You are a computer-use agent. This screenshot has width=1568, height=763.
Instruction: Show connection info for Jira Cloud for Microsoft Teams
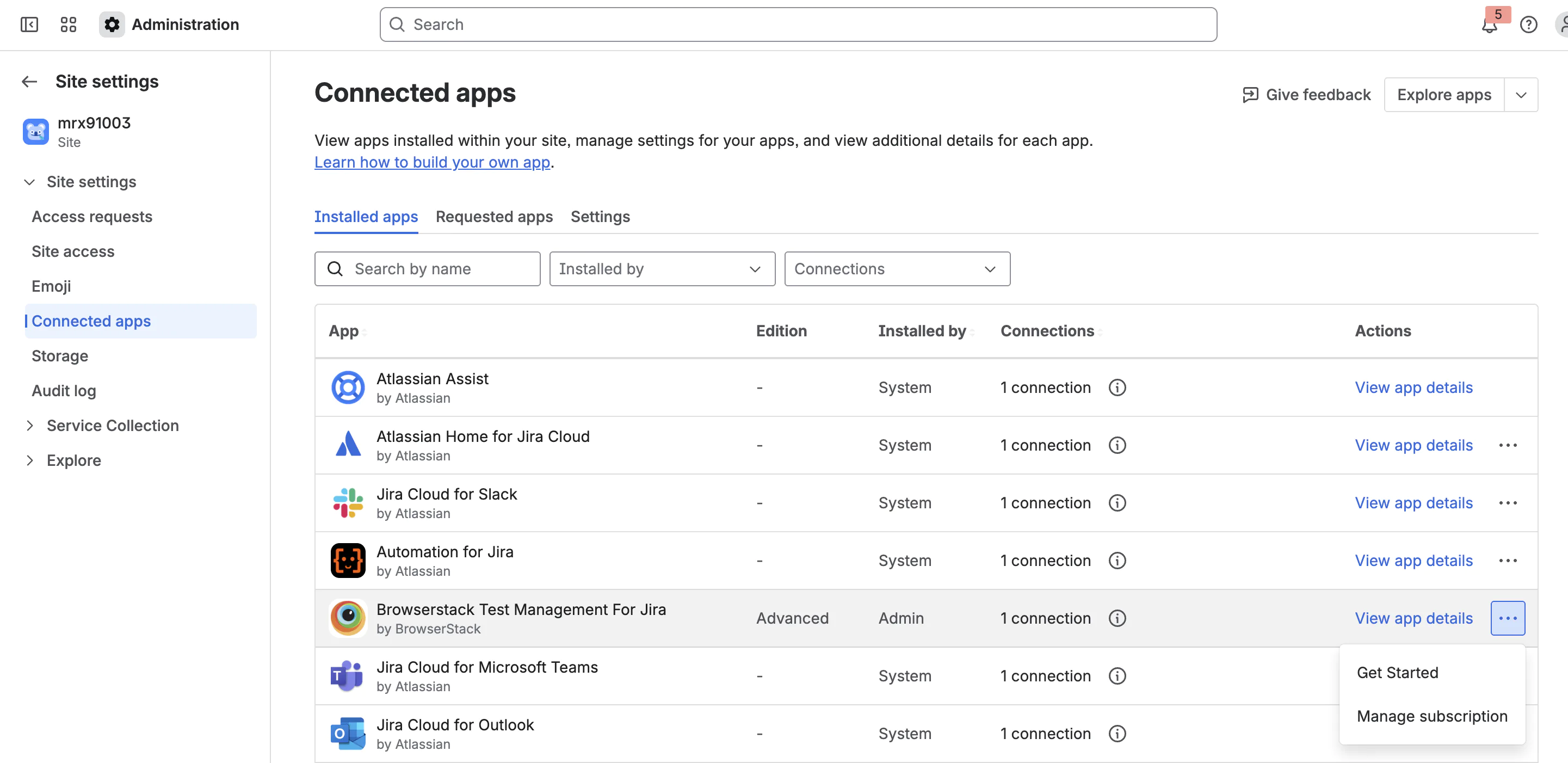pyautogui.click(x=1117, y=676)
